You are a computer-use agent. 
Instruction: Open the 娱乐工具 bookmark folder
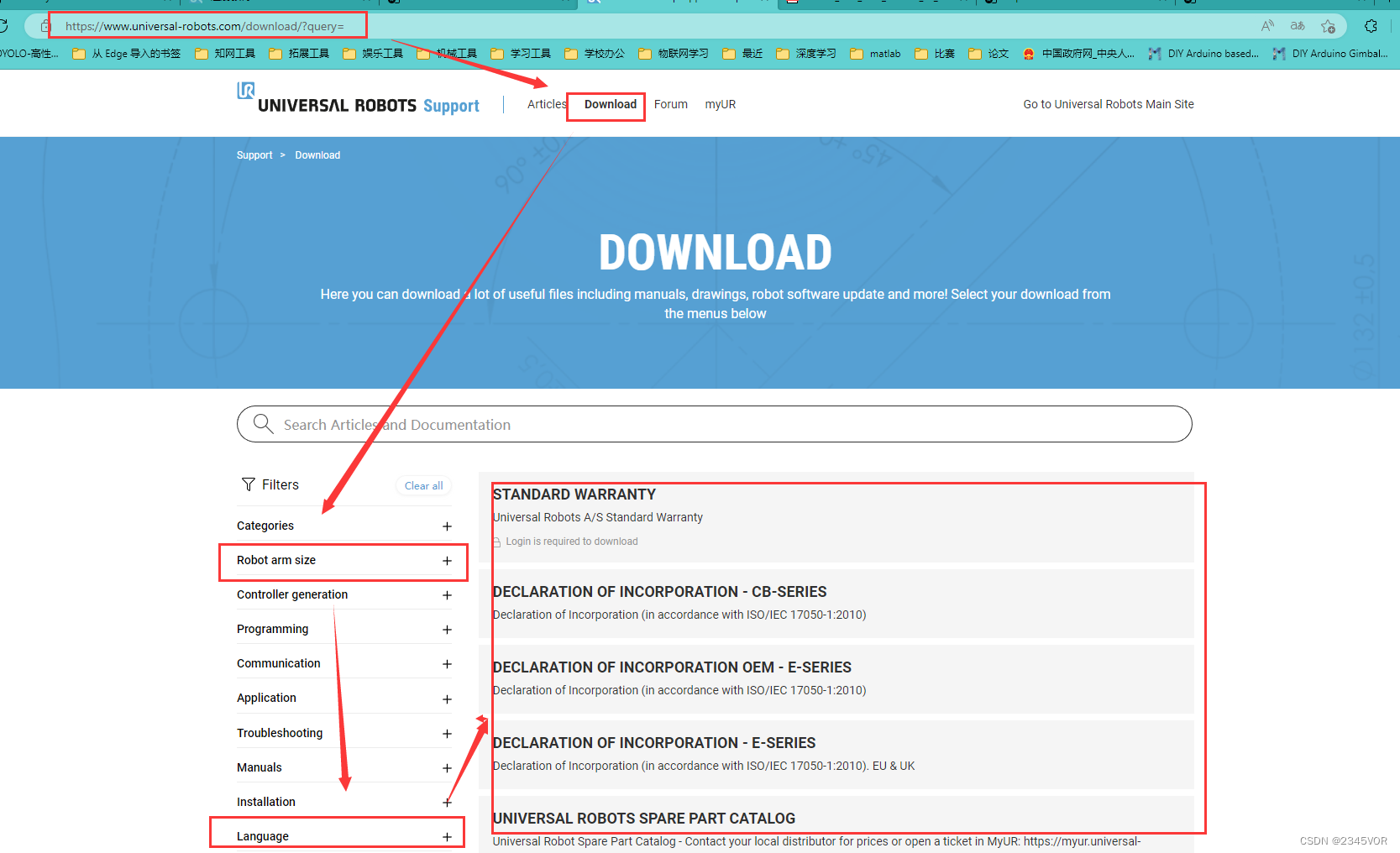[373, 54]
